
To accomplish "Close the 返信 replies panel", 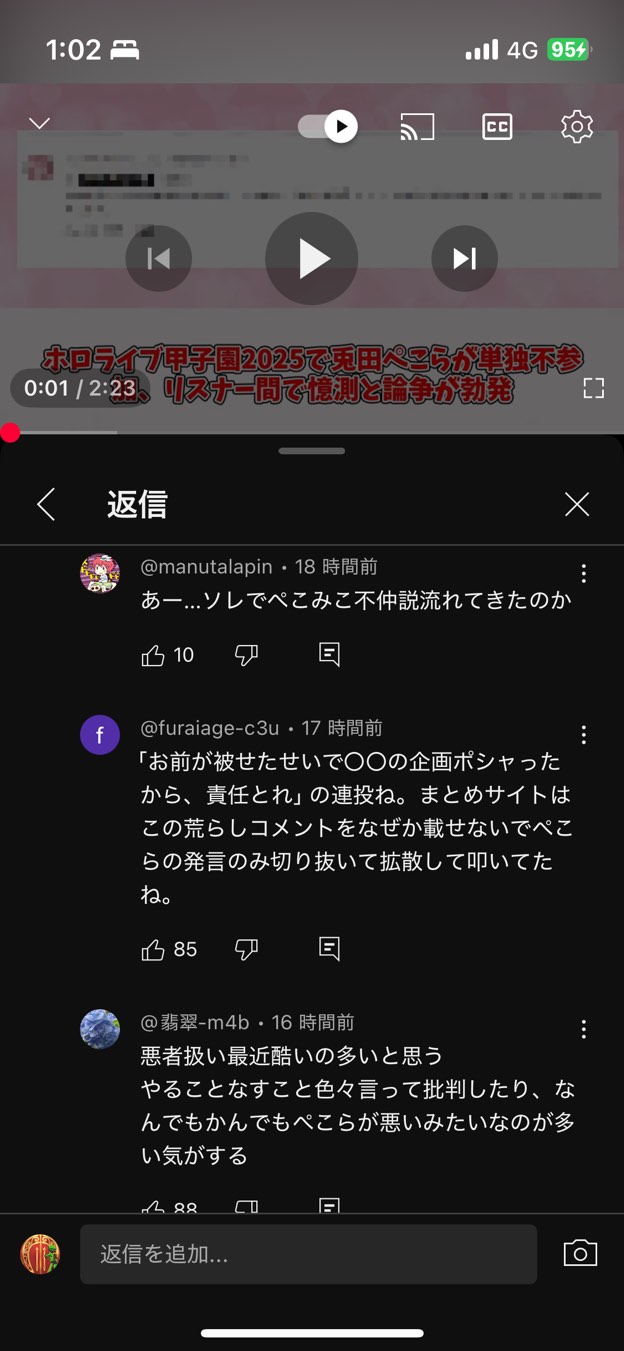I will [x=577, y=504].
